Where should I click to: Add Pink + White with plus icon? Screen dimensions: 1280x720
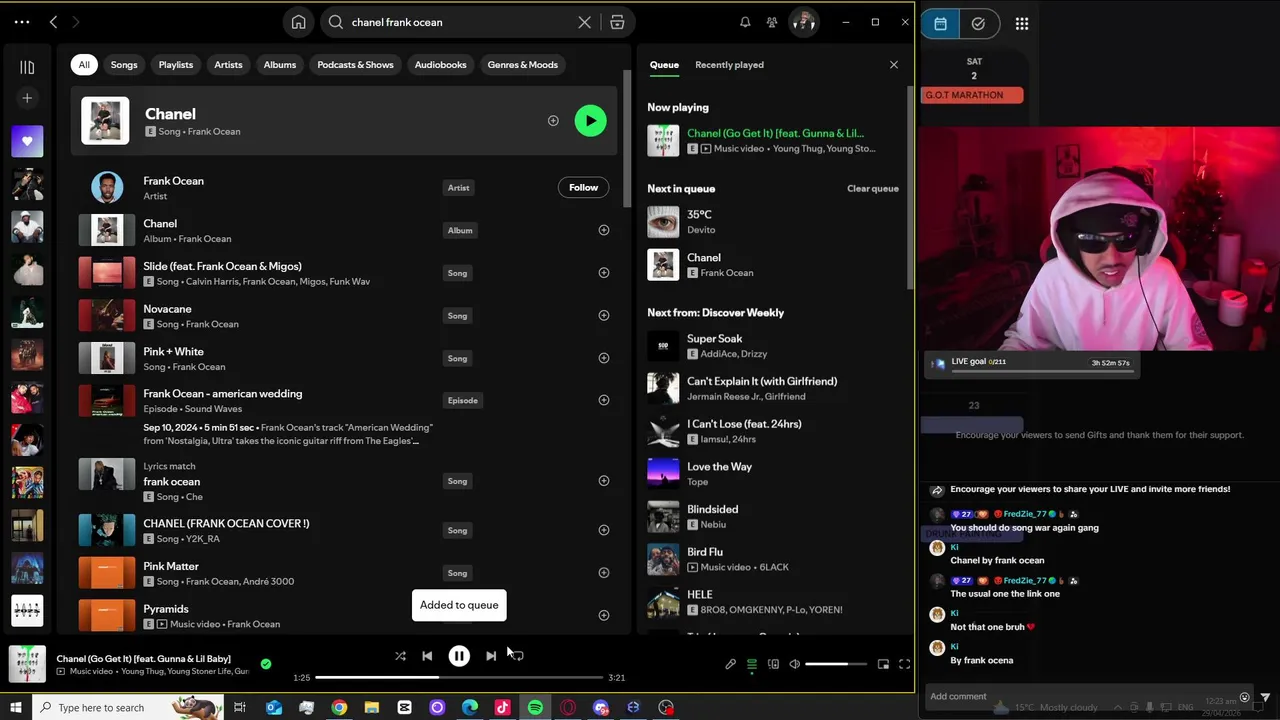[x=603, y=358]
